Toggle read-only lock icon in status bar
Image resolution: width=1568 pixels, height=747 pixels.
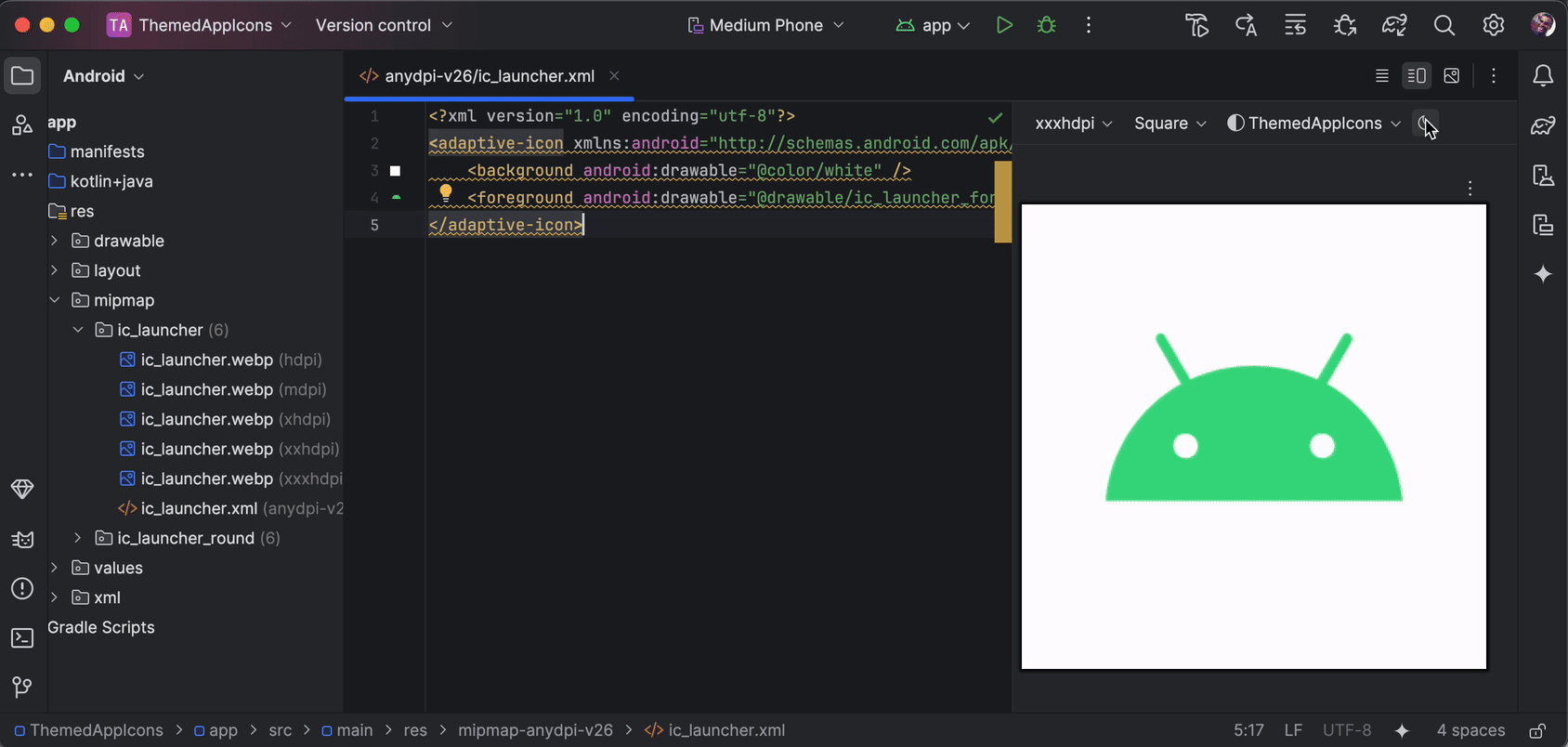click(x=1537, y=731)
